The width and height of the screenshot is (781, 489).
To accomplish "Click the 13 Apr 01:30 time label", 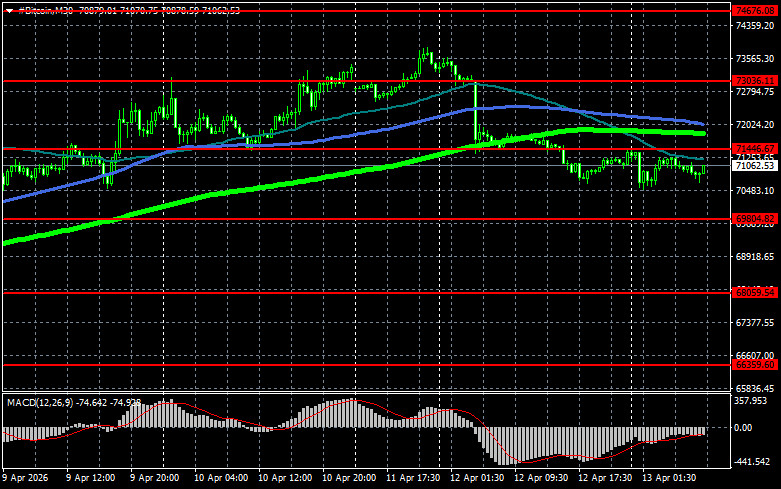I will click(669, 478).
